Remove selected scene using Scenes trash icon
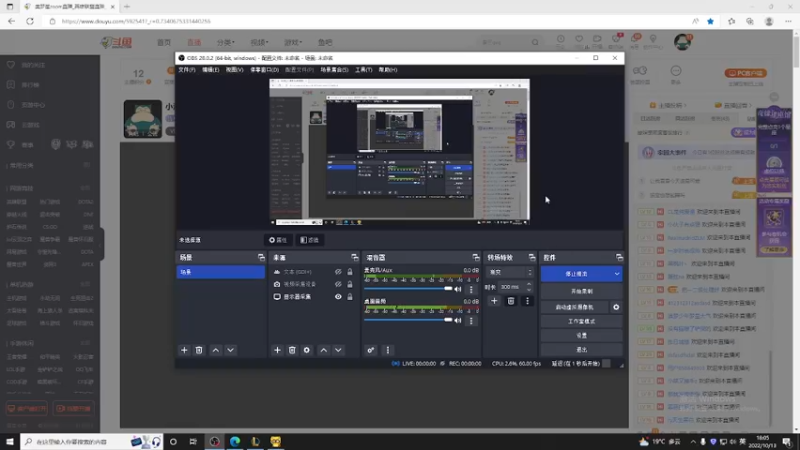 (x=199, y=350)
